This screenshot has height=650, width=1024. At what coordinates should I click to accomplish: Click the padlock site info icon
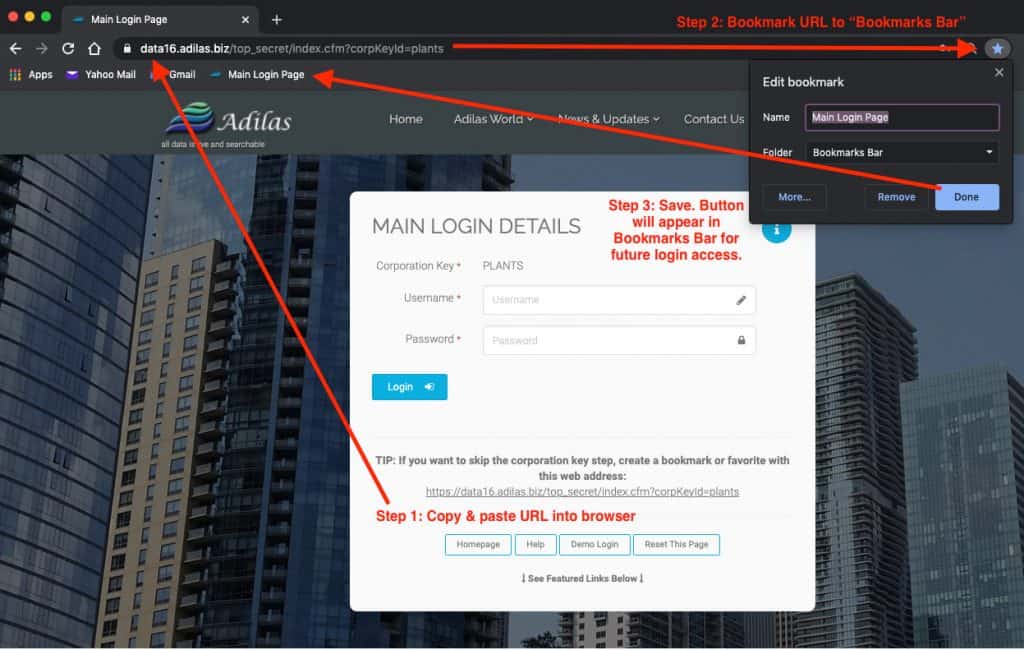coord(127,48)
